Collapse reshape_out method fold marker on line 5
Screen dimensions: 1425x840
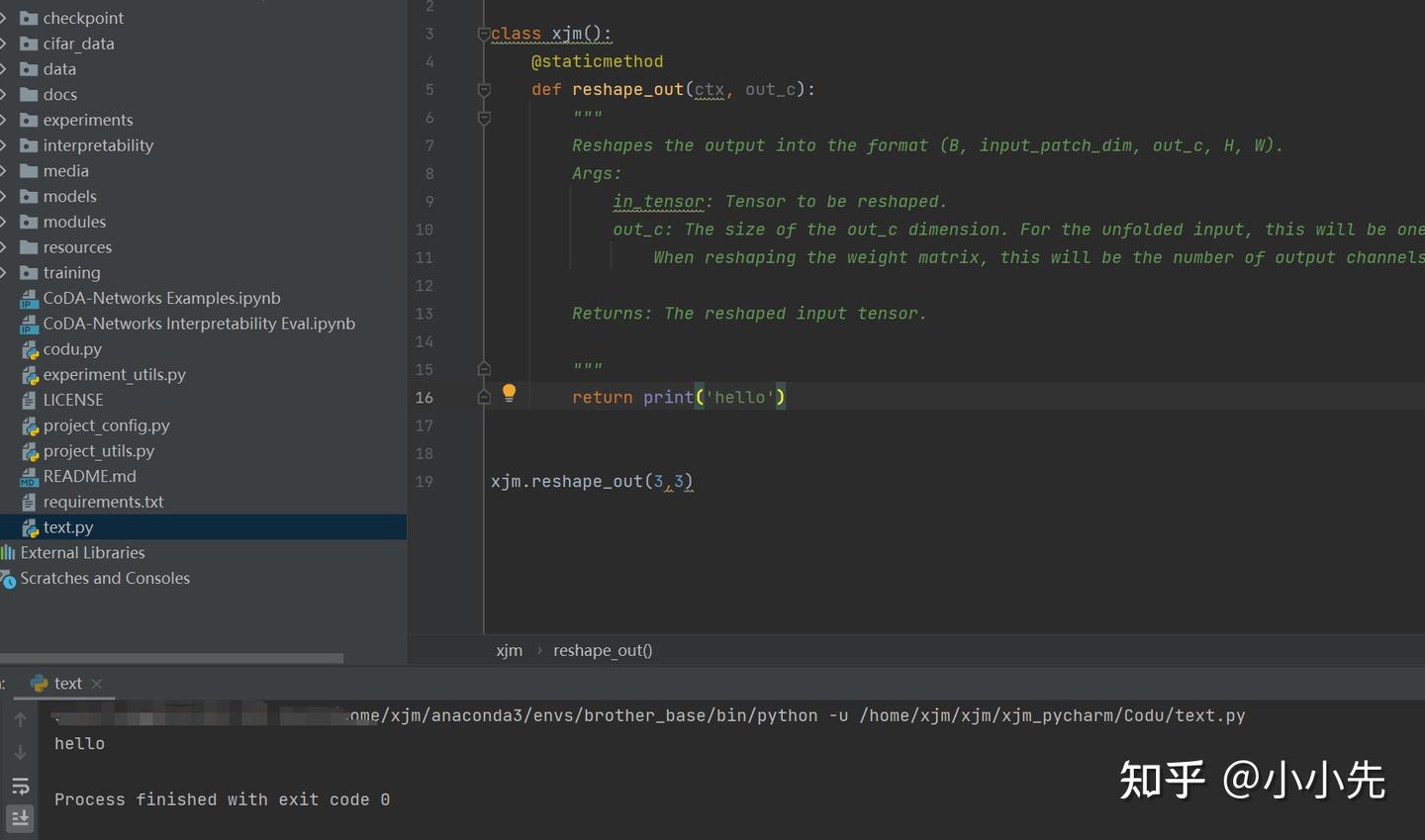(x=484, y=90)
